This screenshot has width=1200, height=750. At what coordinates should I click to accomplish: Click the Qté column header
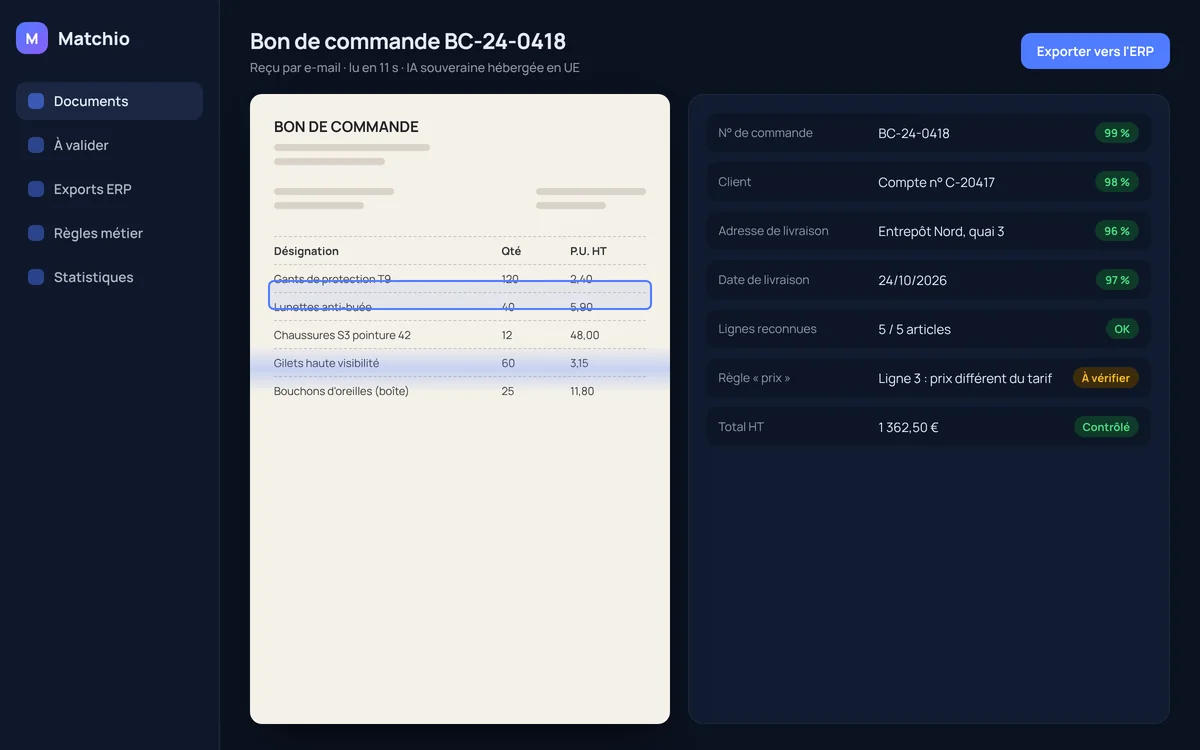[511, 251]
